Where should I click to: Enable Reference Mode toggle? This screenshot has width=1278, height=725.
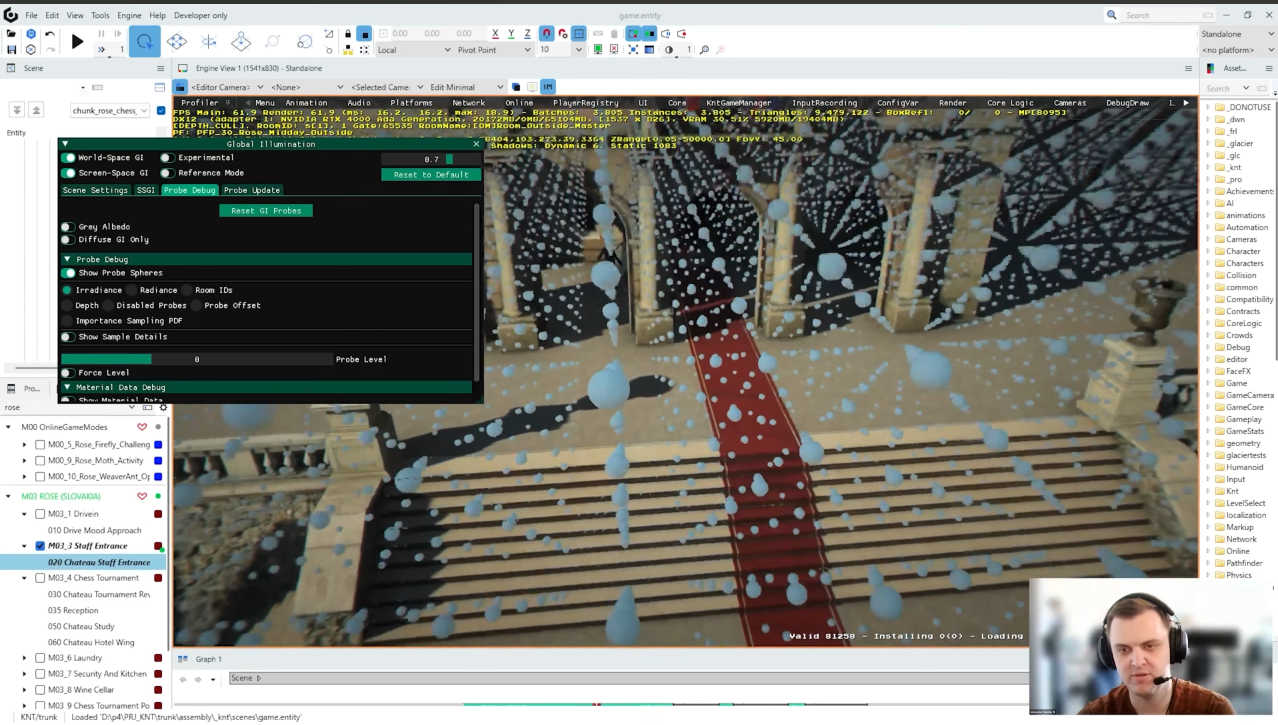coord(167,173)
